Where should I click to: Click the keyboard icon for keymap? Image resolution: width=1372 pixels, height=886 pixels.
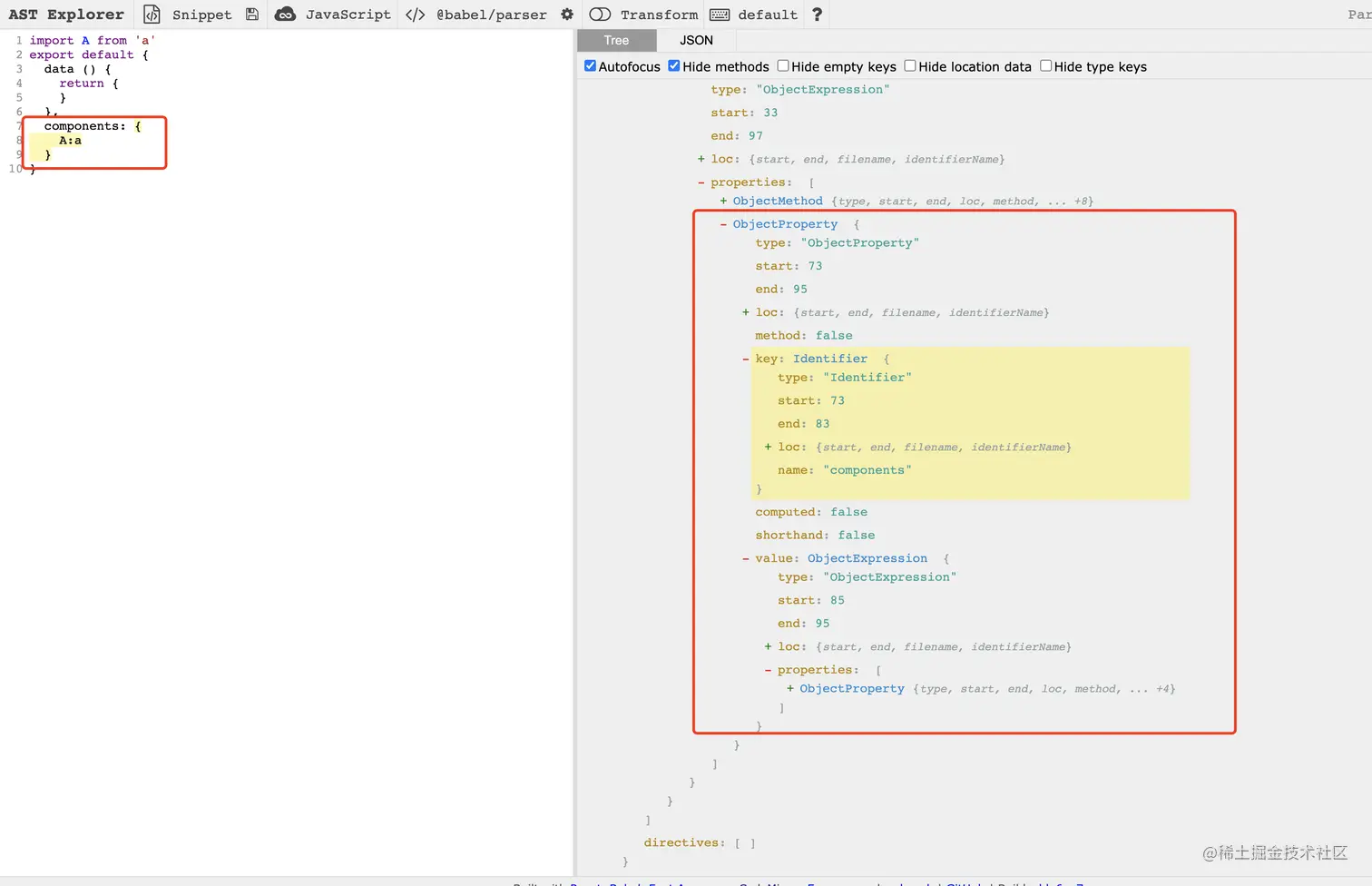click(x=720, y=15)
